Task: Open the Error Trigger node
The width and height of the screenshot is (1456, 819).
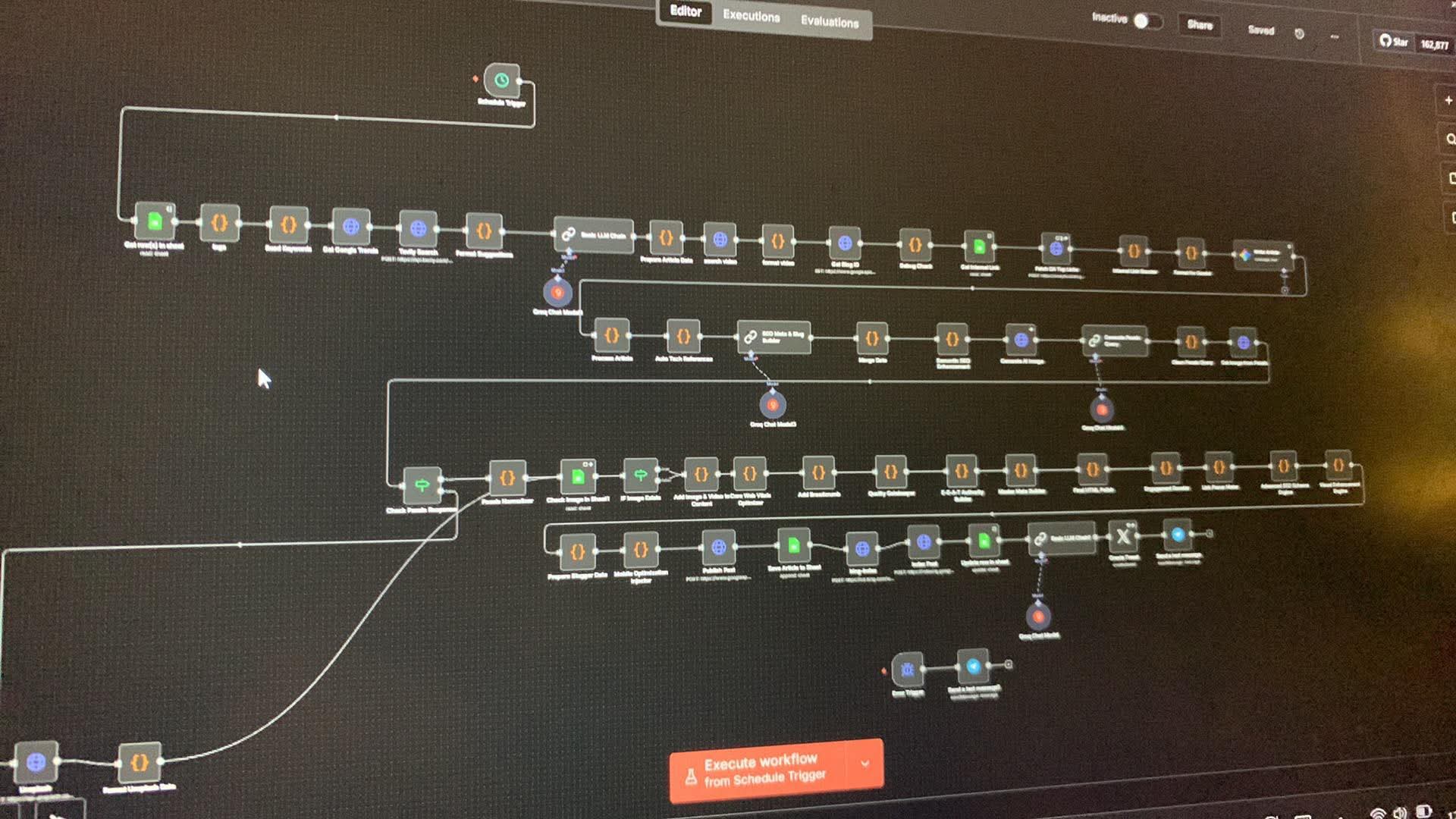Action: click(908, 670)
